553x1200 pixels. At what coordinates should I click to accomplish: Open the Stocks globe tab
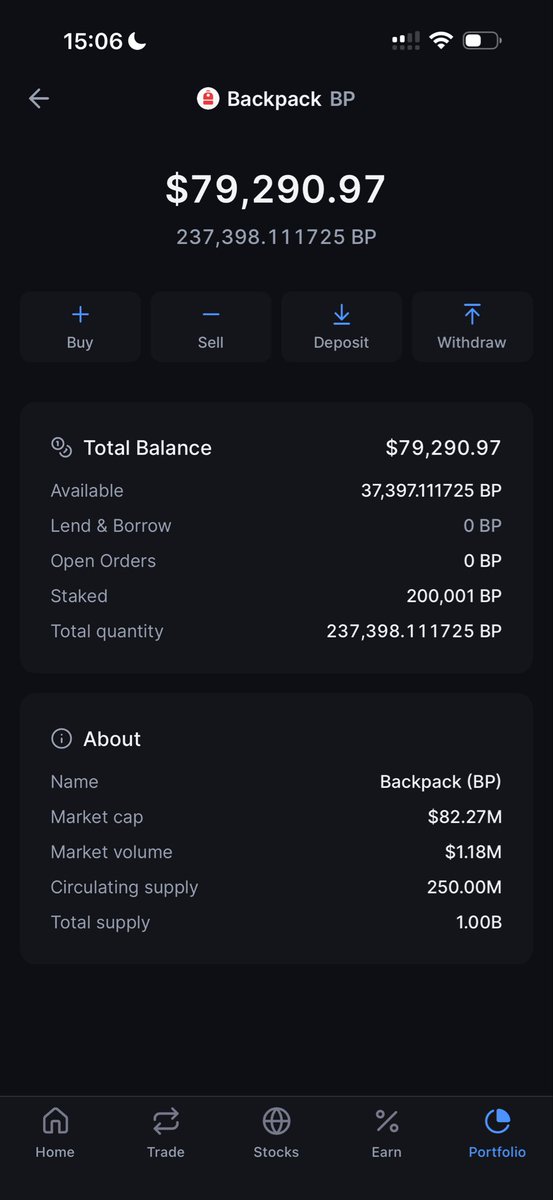[276, 1132]
